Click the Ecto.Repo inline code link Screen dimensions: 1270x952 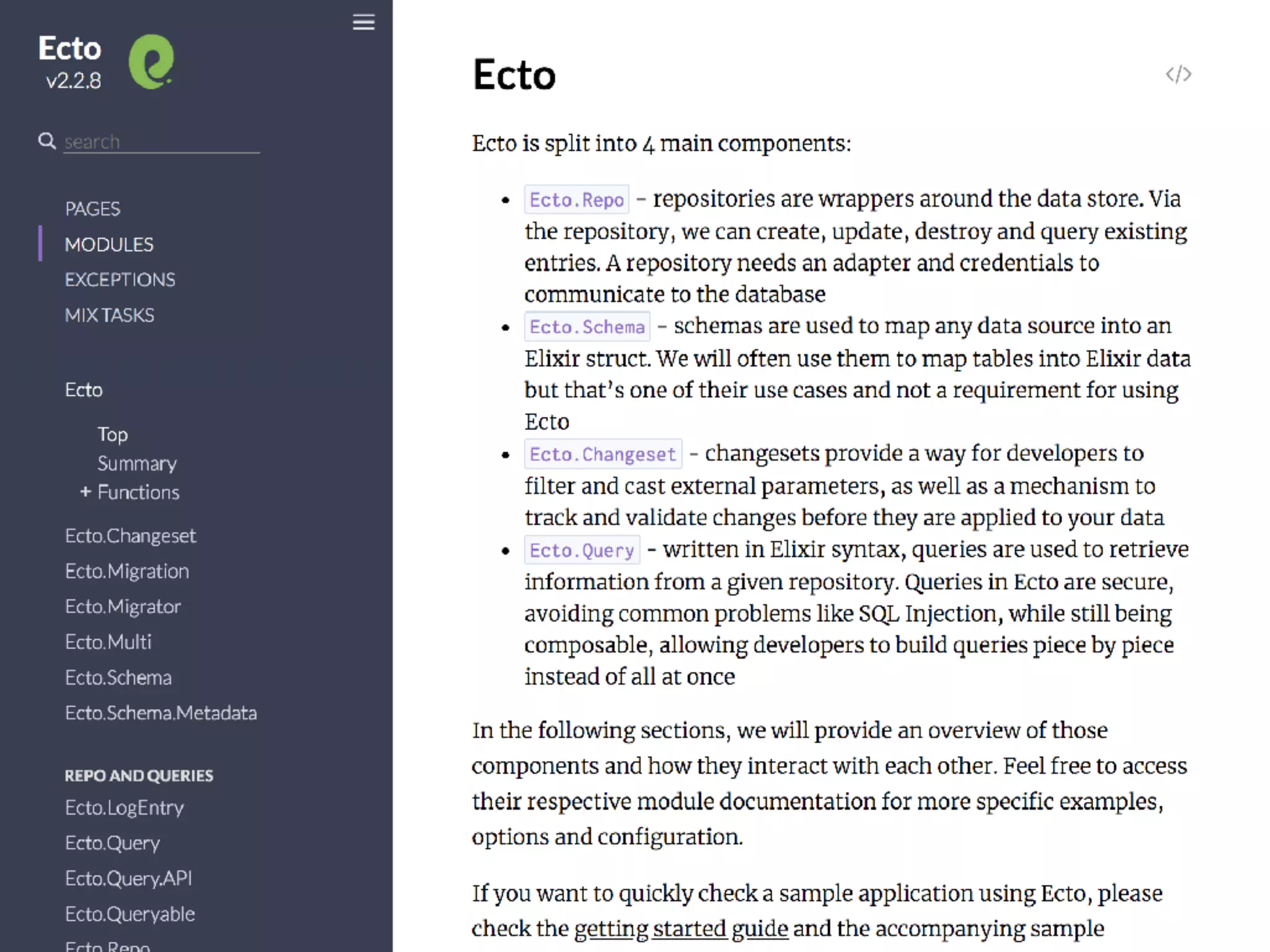[576, 200]
